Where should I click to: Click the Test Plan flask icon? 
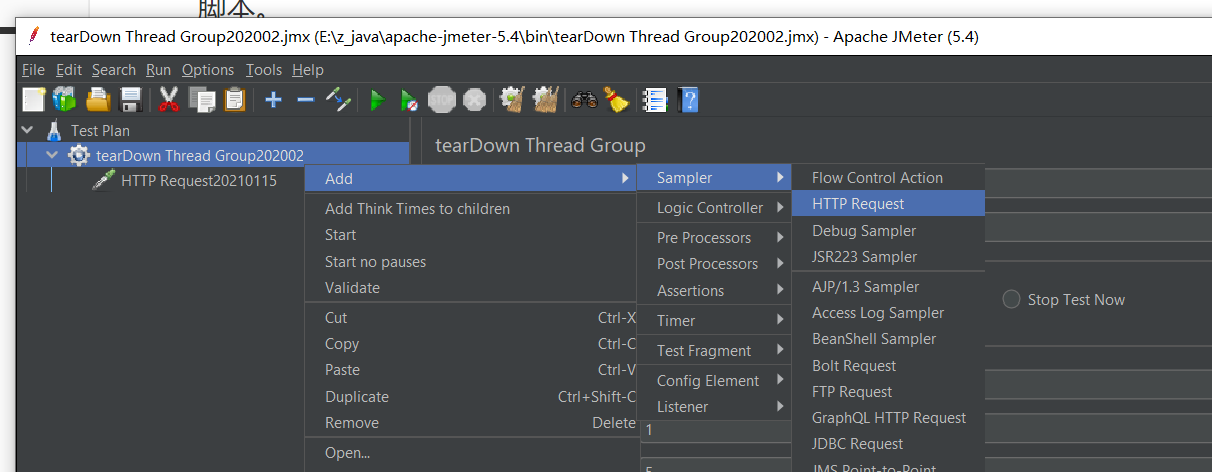tap(53, 130)
